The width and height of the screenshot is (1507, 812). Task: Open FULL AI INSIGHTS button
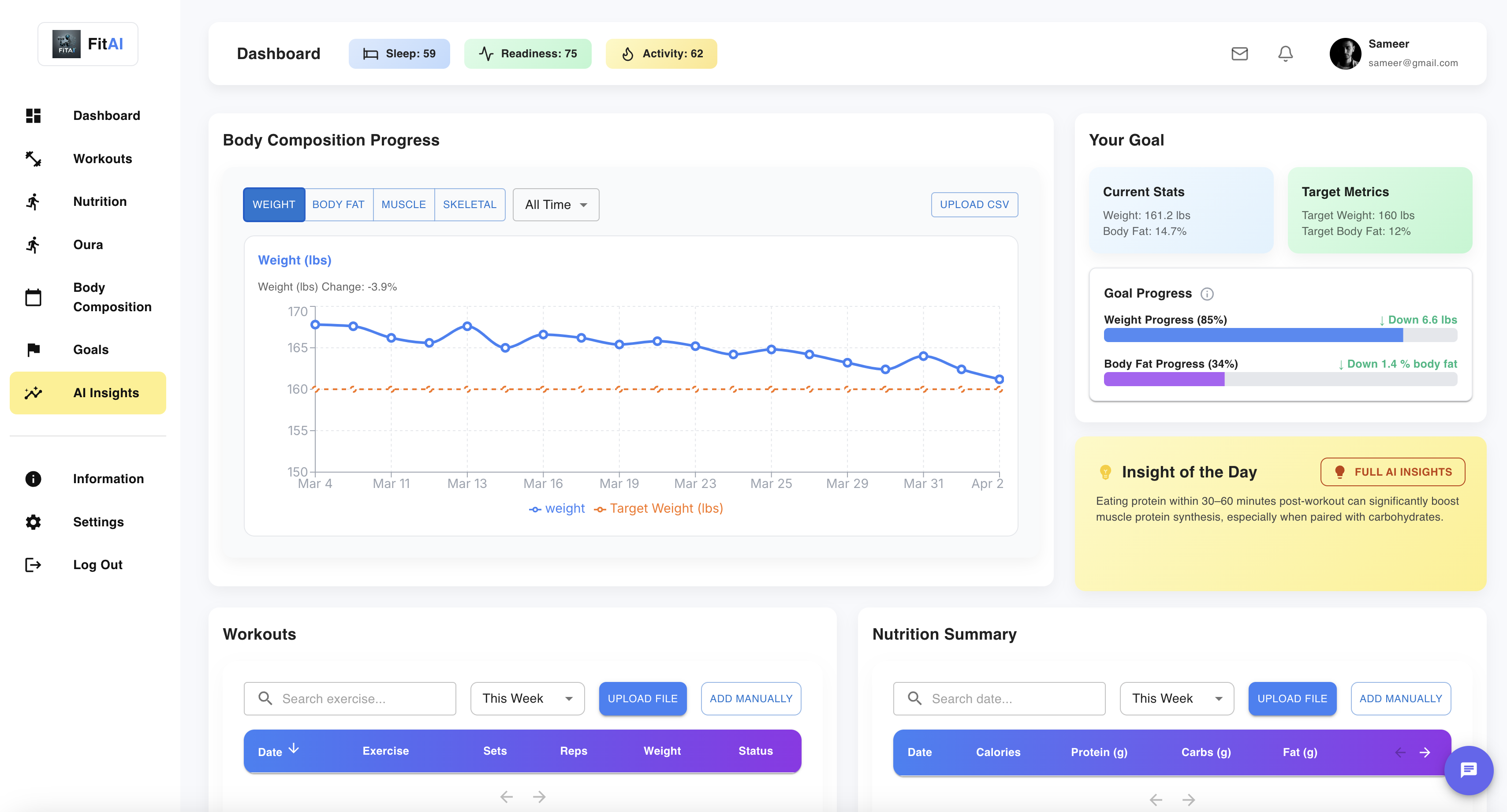1392,472
